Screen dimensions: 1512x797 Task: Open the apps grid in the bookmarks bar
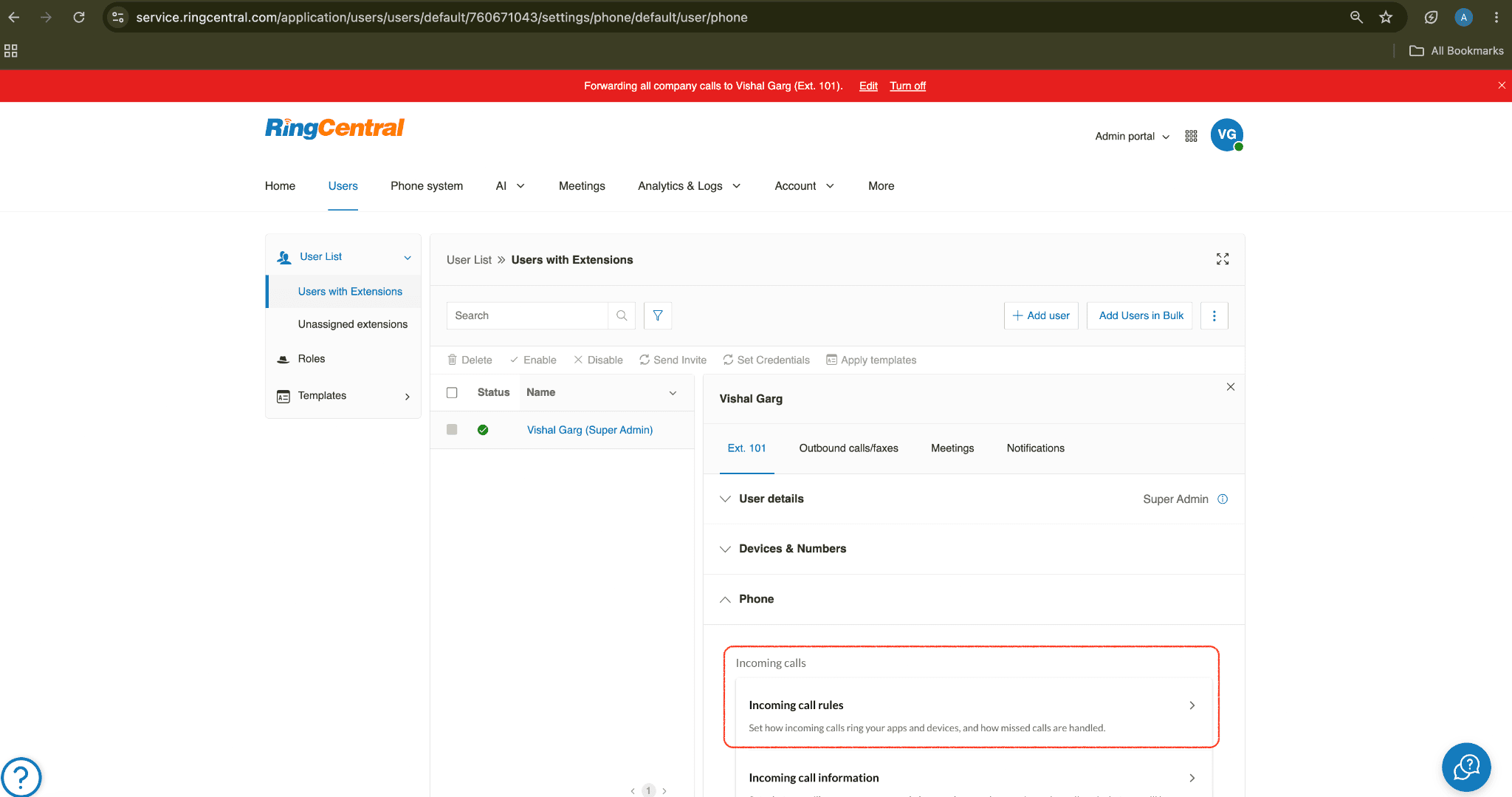tap(11, 51)
